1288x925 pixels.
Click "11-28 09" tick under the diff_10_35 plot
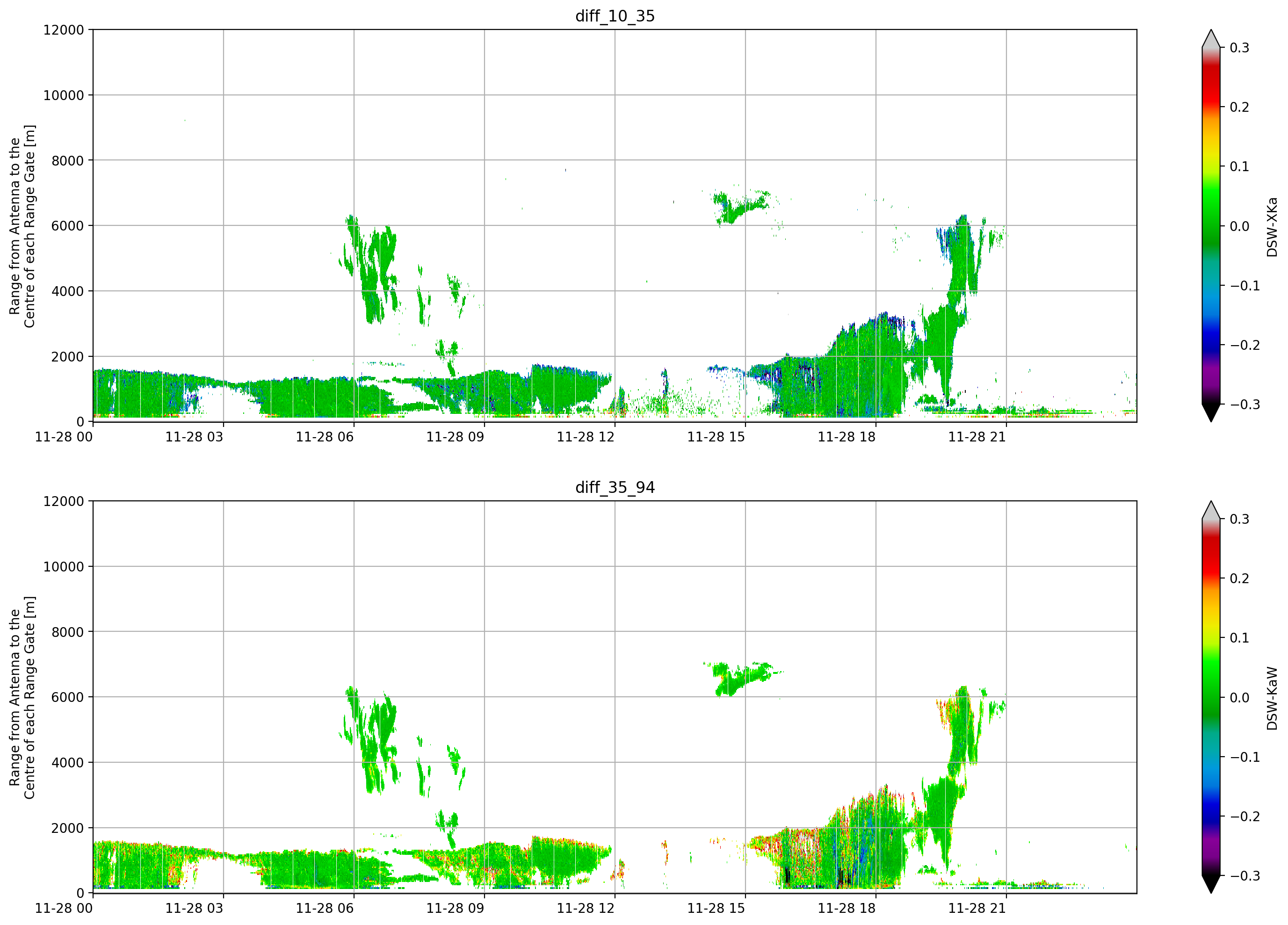click(x=456, y=437)
